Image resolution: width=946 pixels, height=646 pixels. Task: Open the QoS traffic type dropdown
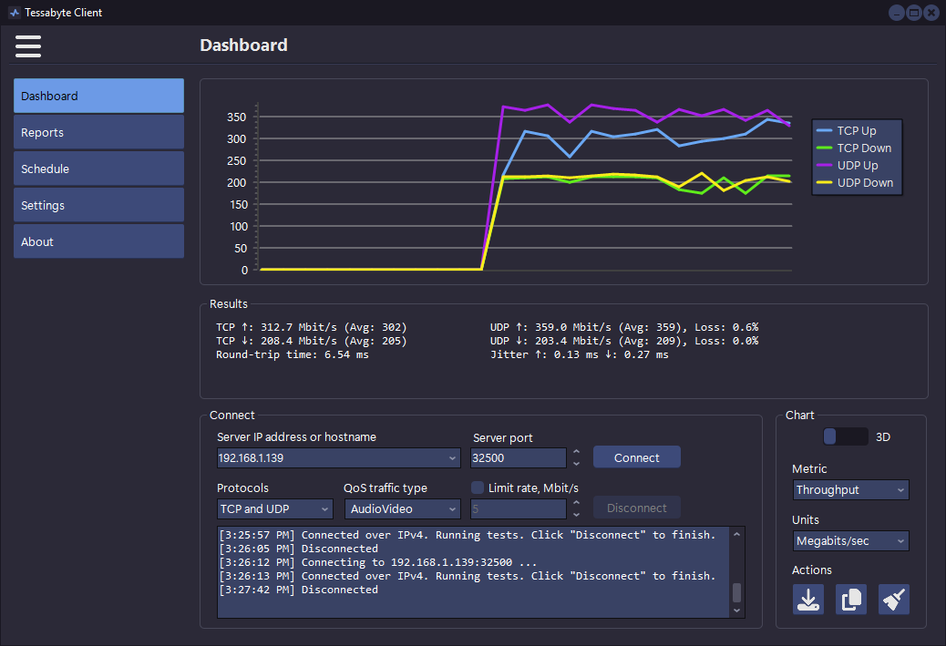(452, 509)
